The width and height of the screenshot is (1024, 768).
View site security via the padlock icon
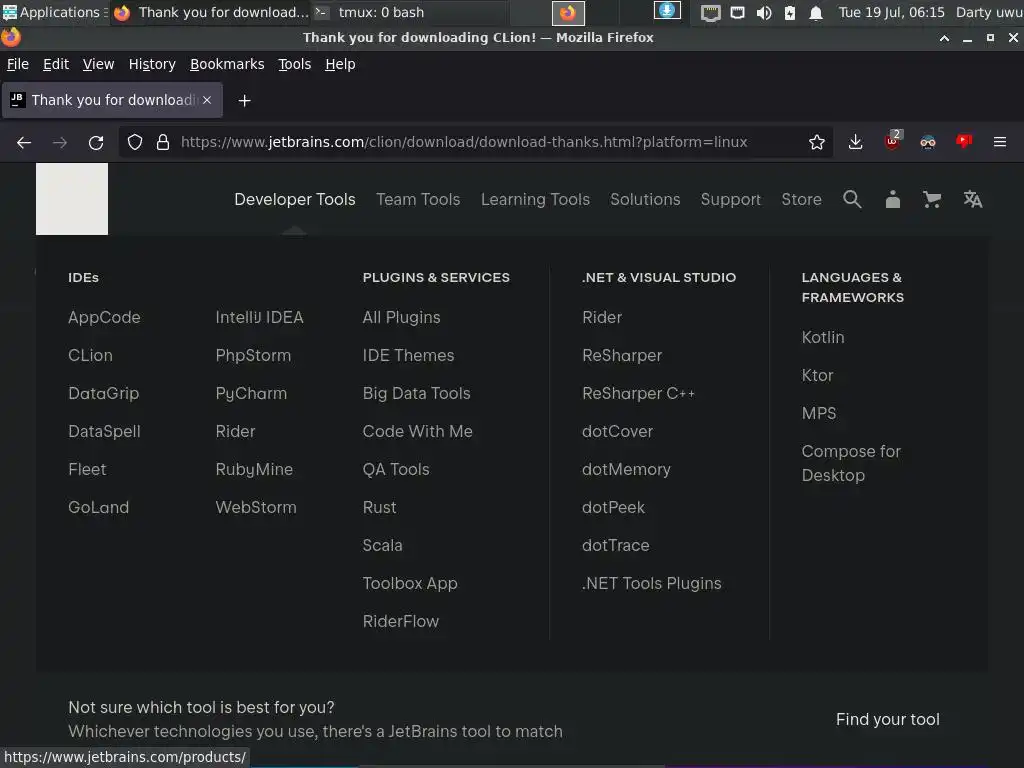pos(163,142)
